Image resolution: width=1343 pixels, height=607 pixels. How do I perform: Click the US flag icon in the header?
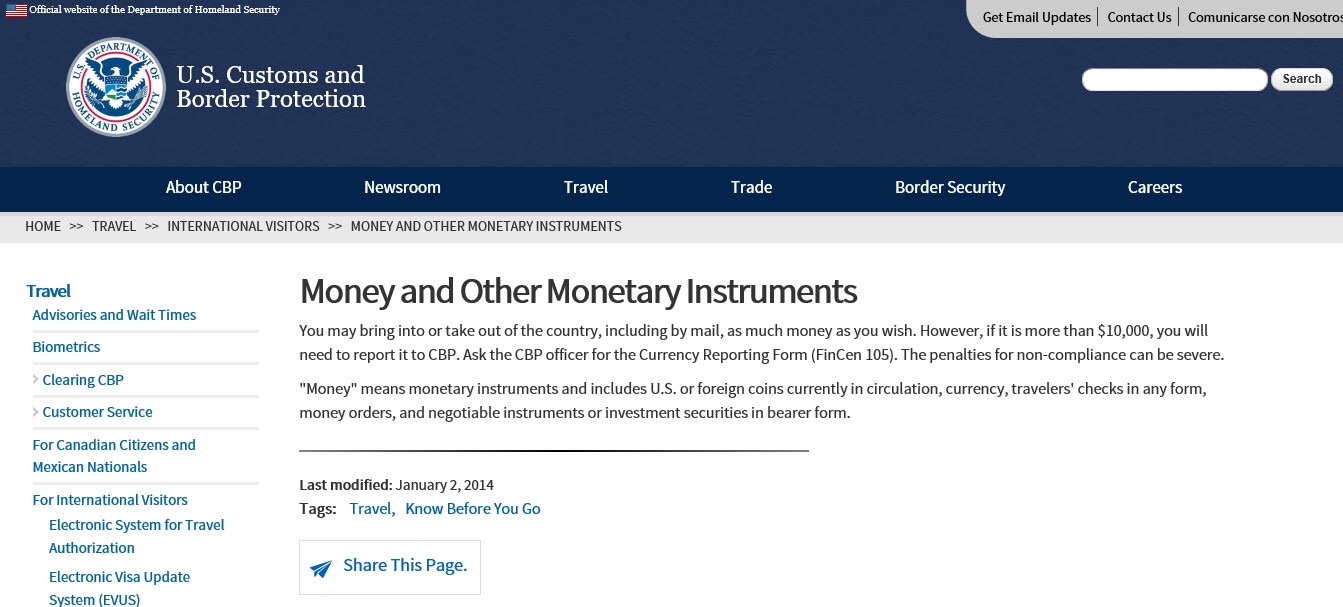16,11
